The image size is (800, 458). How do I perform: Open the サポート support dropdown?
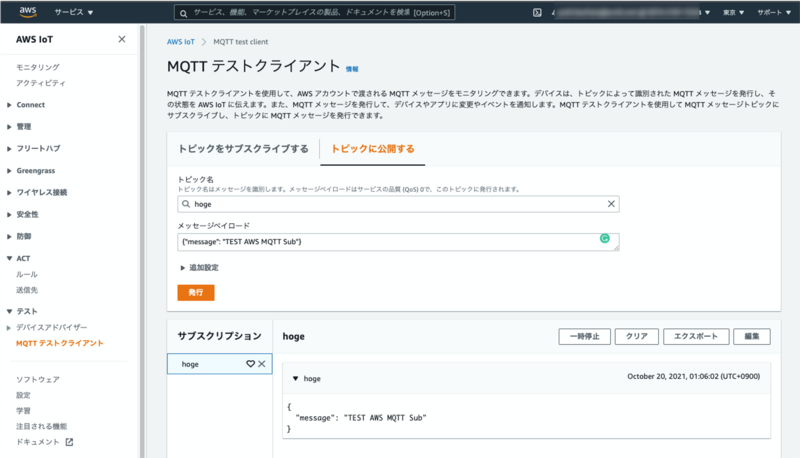pos(773,12)
